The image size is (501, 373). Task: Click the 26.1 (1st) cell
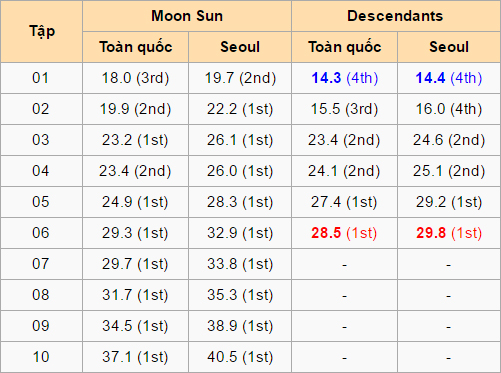[240, 140]
